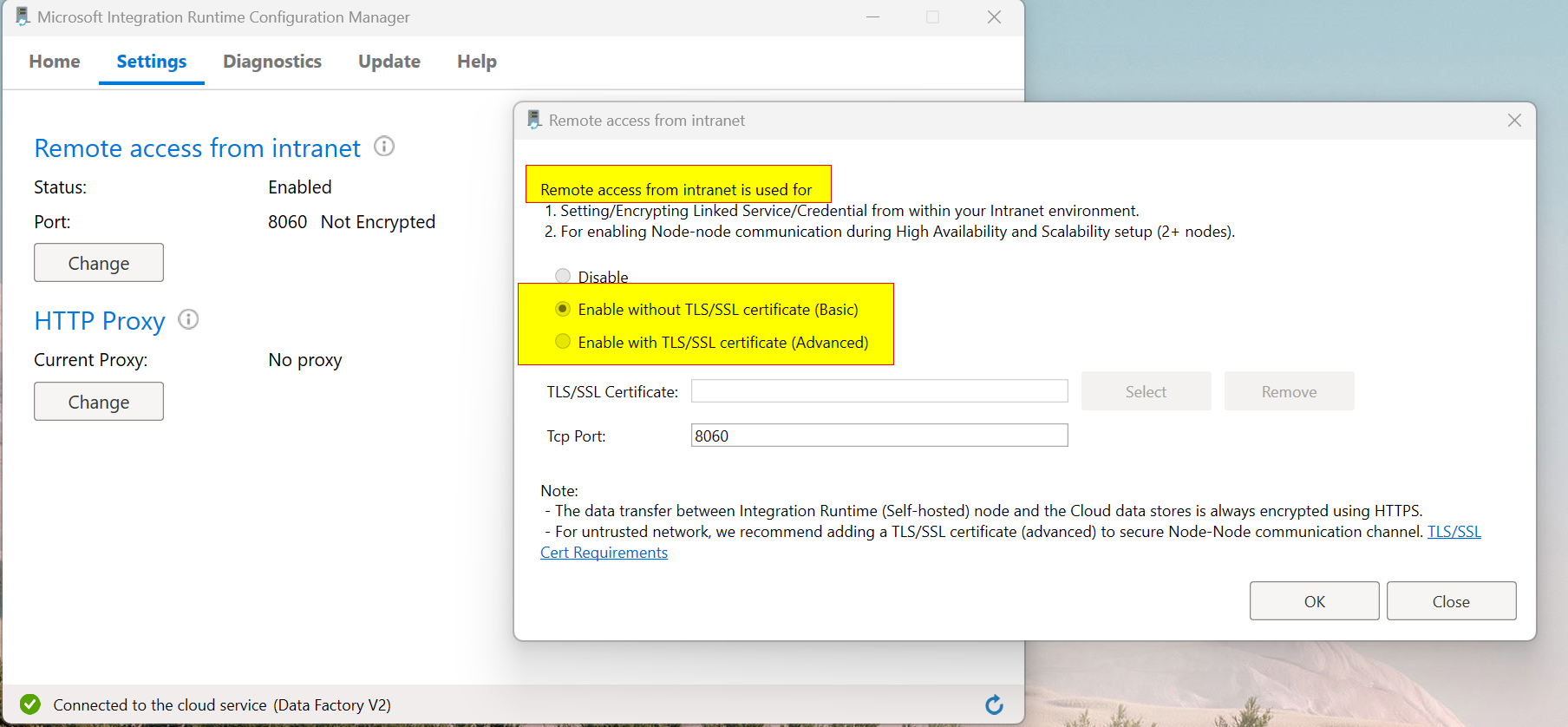Click Change under HTTP Proxy
Image resolution: width=1568 pixels, height=727 pixels.
99,402
